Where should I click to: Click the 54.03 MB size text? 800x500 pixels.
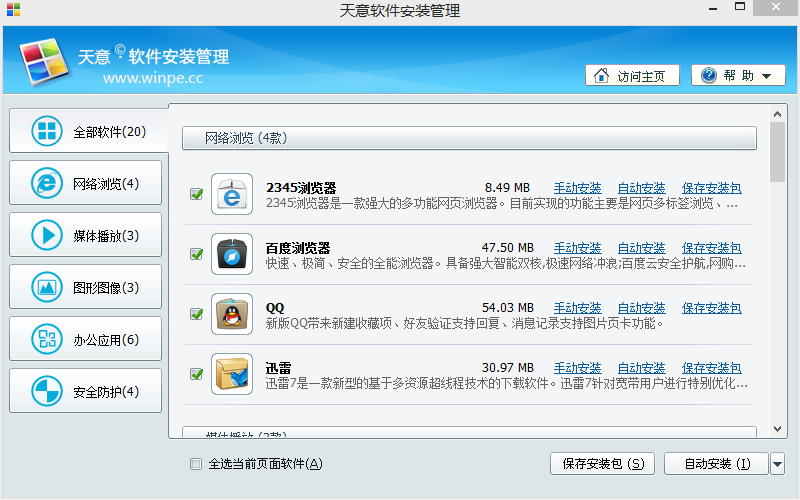(x=508, y=308)
